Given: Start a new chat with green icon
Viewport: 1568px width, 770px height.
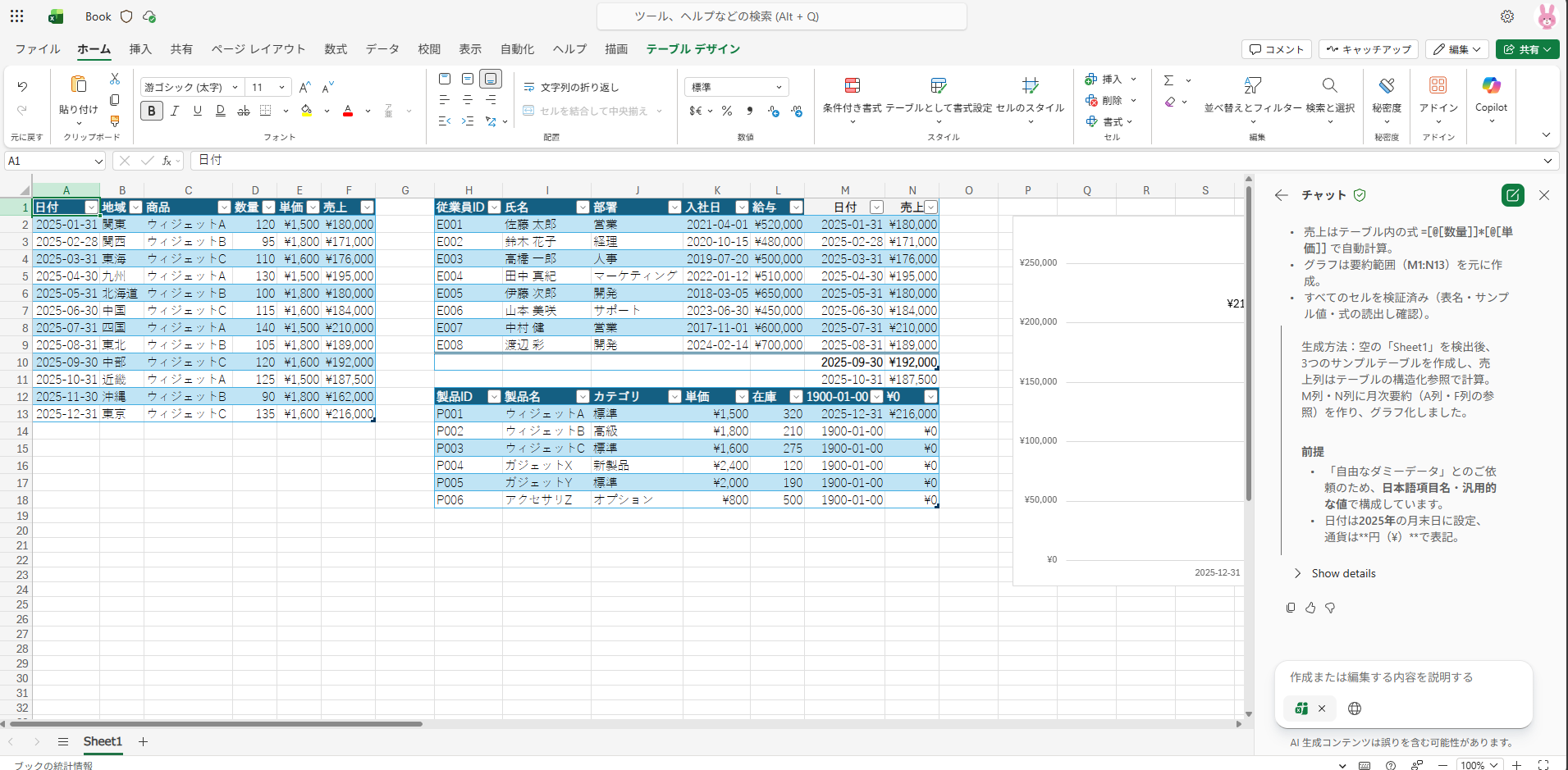Looking at the screenshot, I should point(1512,195).
